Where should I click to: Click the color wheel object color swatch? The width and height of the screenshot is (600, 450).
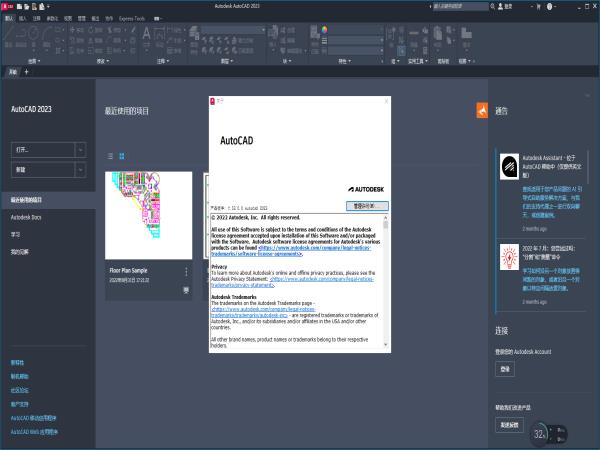point(324,29)
